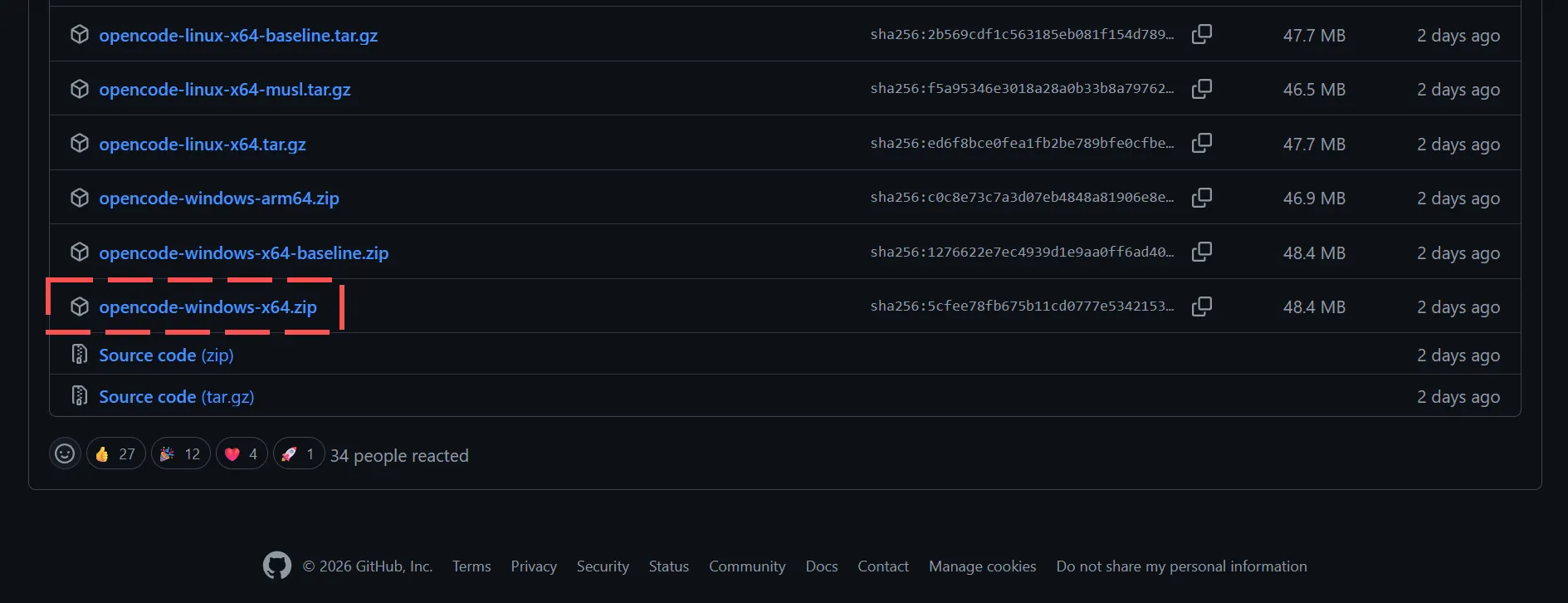Image resolution: width=1568 pixels, height=603 pixels.
Task: Open the Terms footer link
Action: coord(471,566)
